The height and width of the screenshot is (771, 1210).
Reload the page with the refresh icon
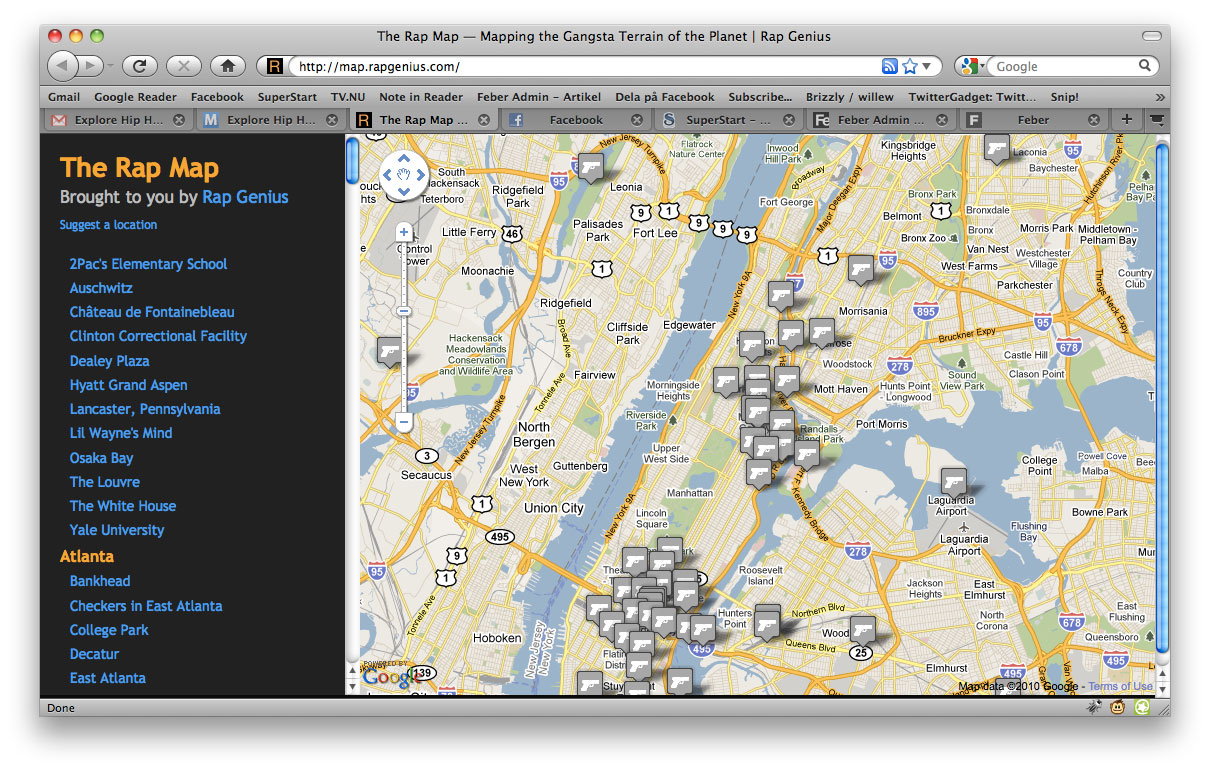(139, 66)
